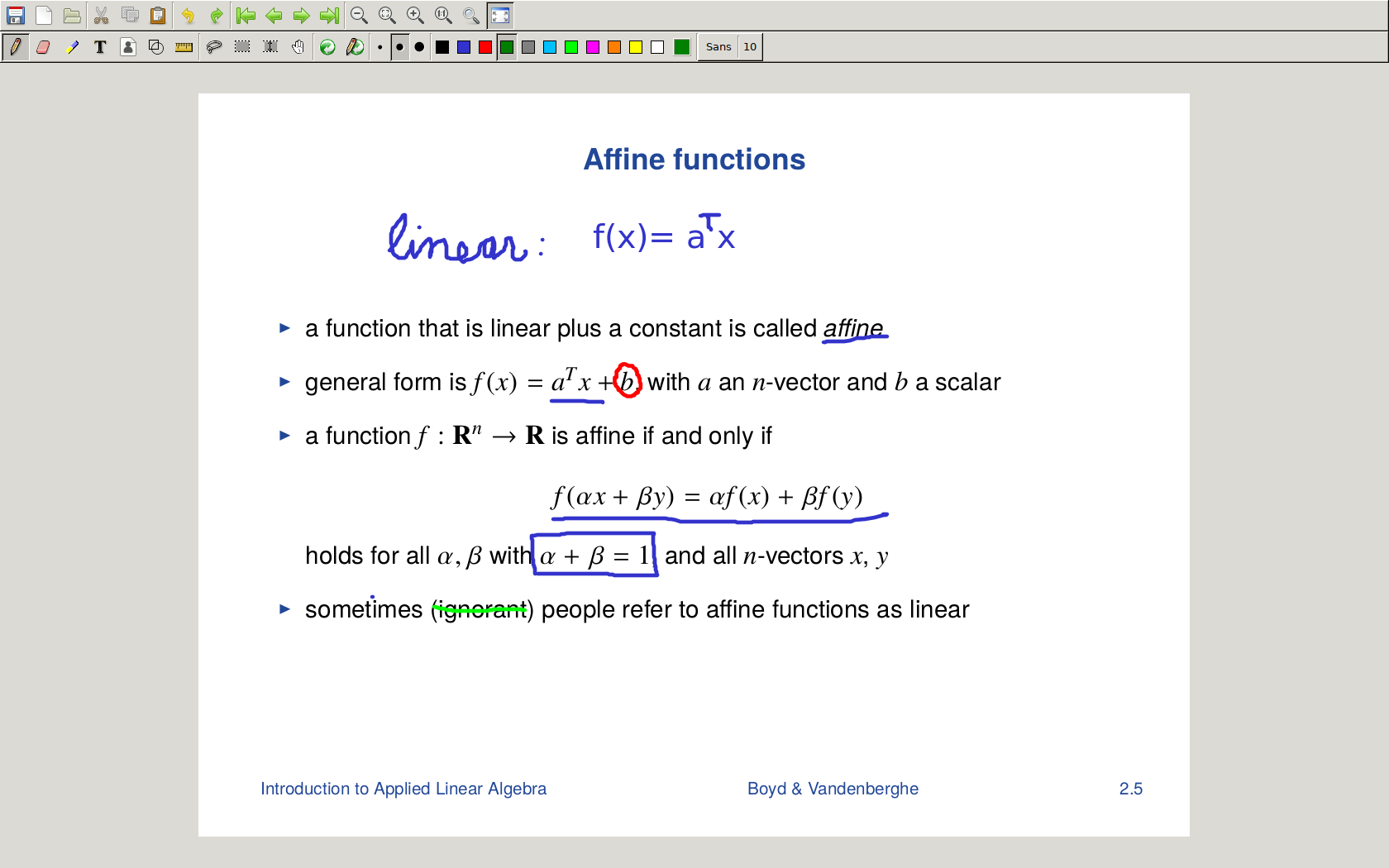
Task: Activate the Lasso selection tool
Action: (x=213, y=47)
